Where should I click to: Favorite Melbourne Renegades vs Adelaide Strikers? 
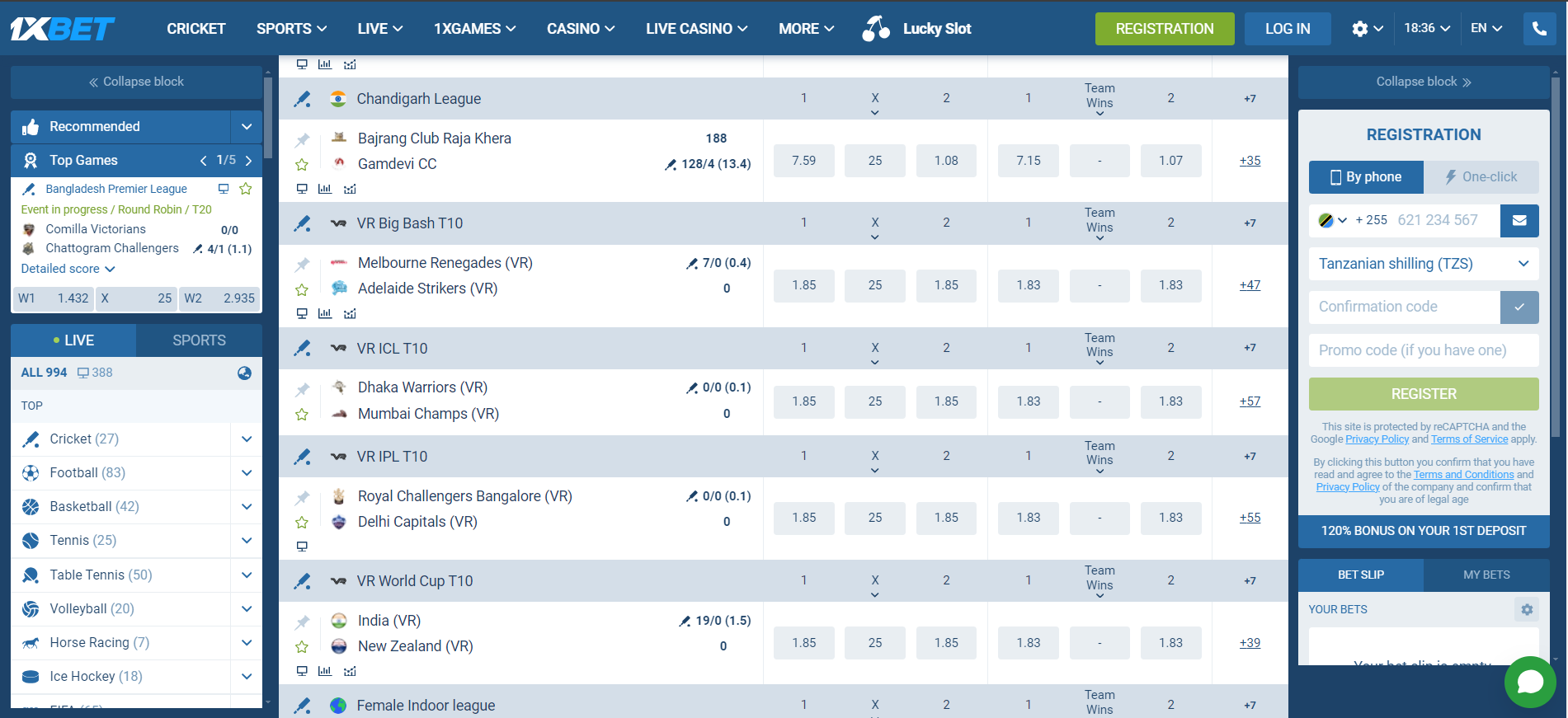point(302,290)
